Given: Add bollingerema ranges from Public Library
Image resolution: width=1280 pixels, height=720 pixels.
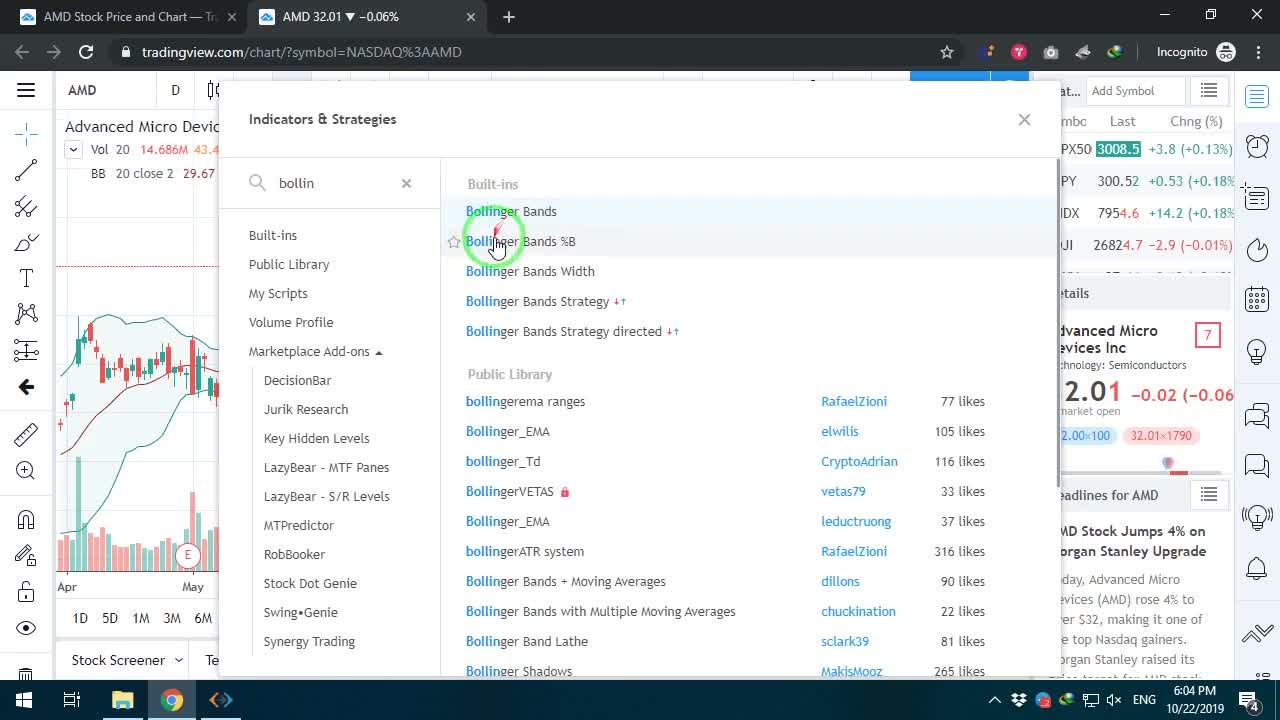Looking at the screenshot, I should [525, 401].
